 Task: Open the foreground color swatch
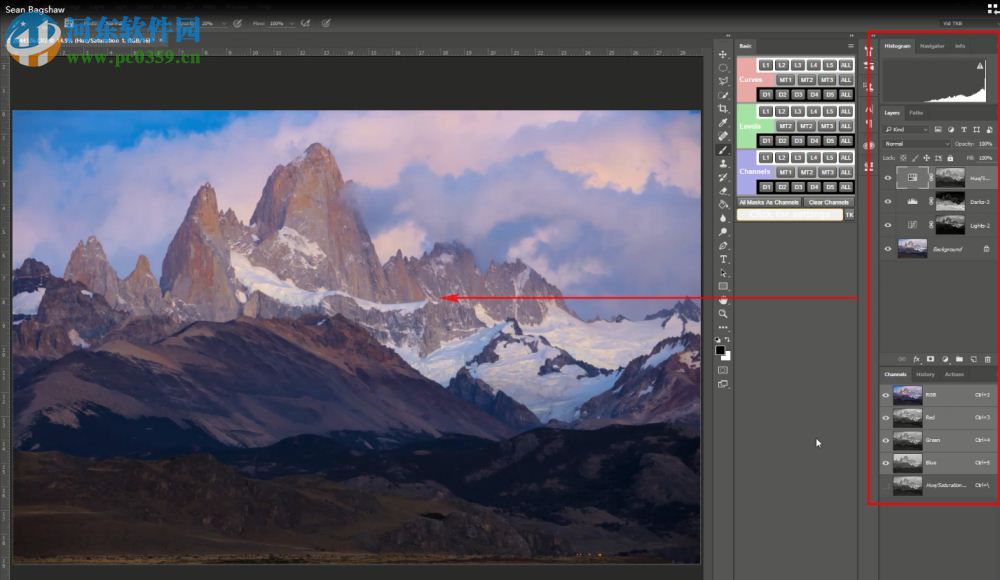tap(720, 350)
